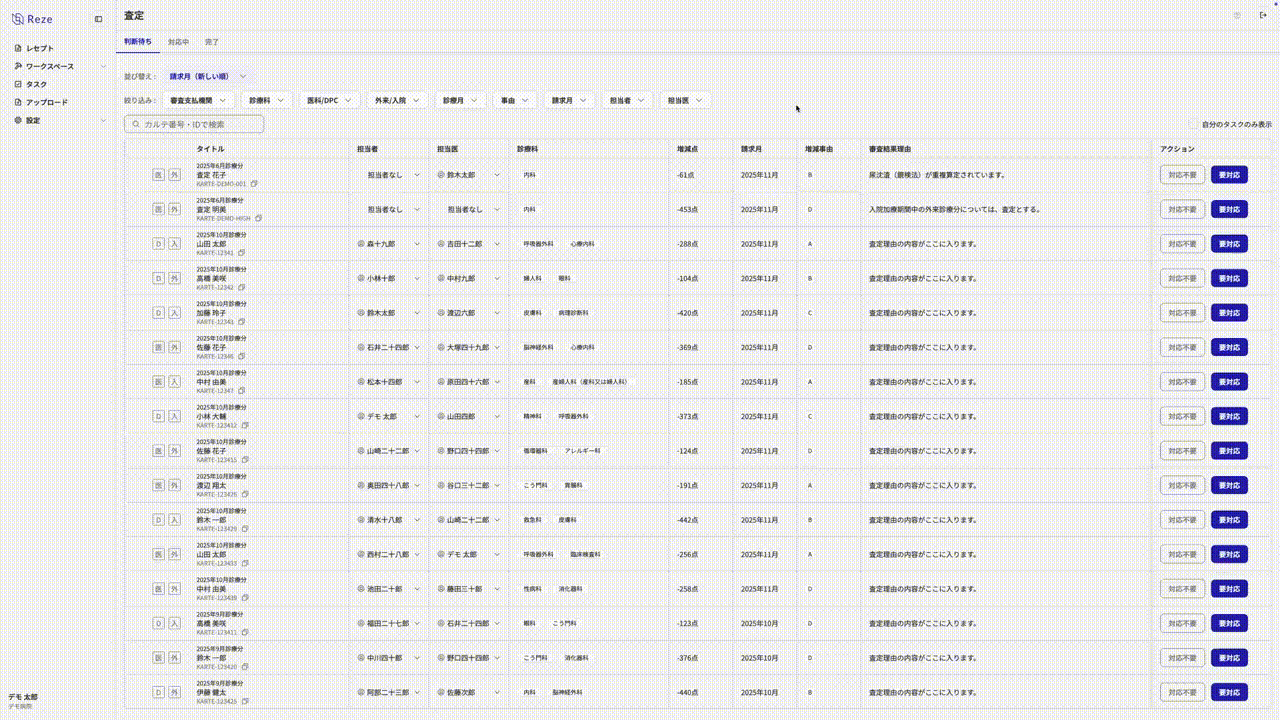The image size is (1280, 720).
Task: Click the Reze logo icon
Action: 17,19
